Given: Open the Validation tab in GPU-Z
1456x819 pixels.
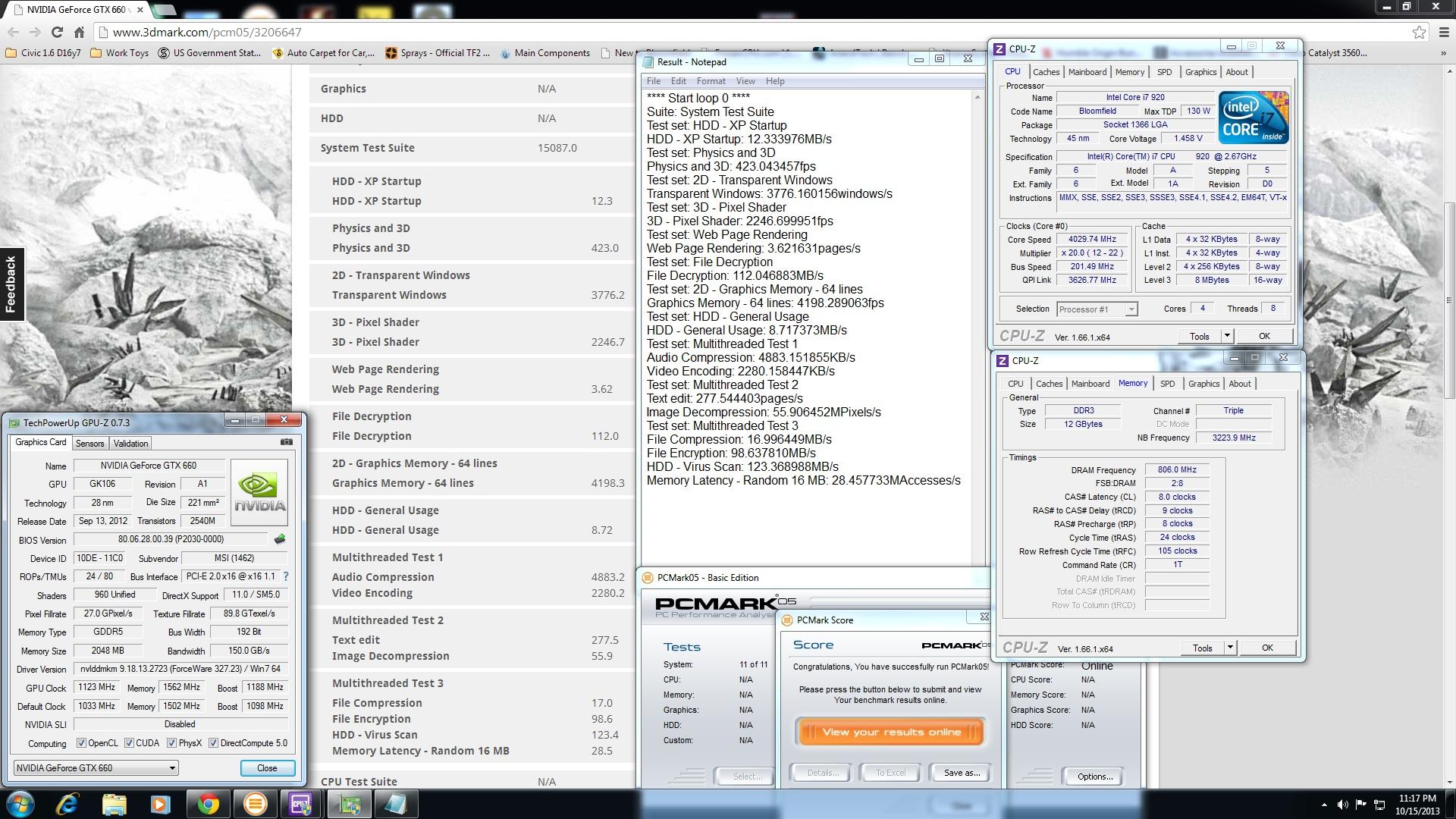Looking at the screenshot, I should [x=130, y=444].
